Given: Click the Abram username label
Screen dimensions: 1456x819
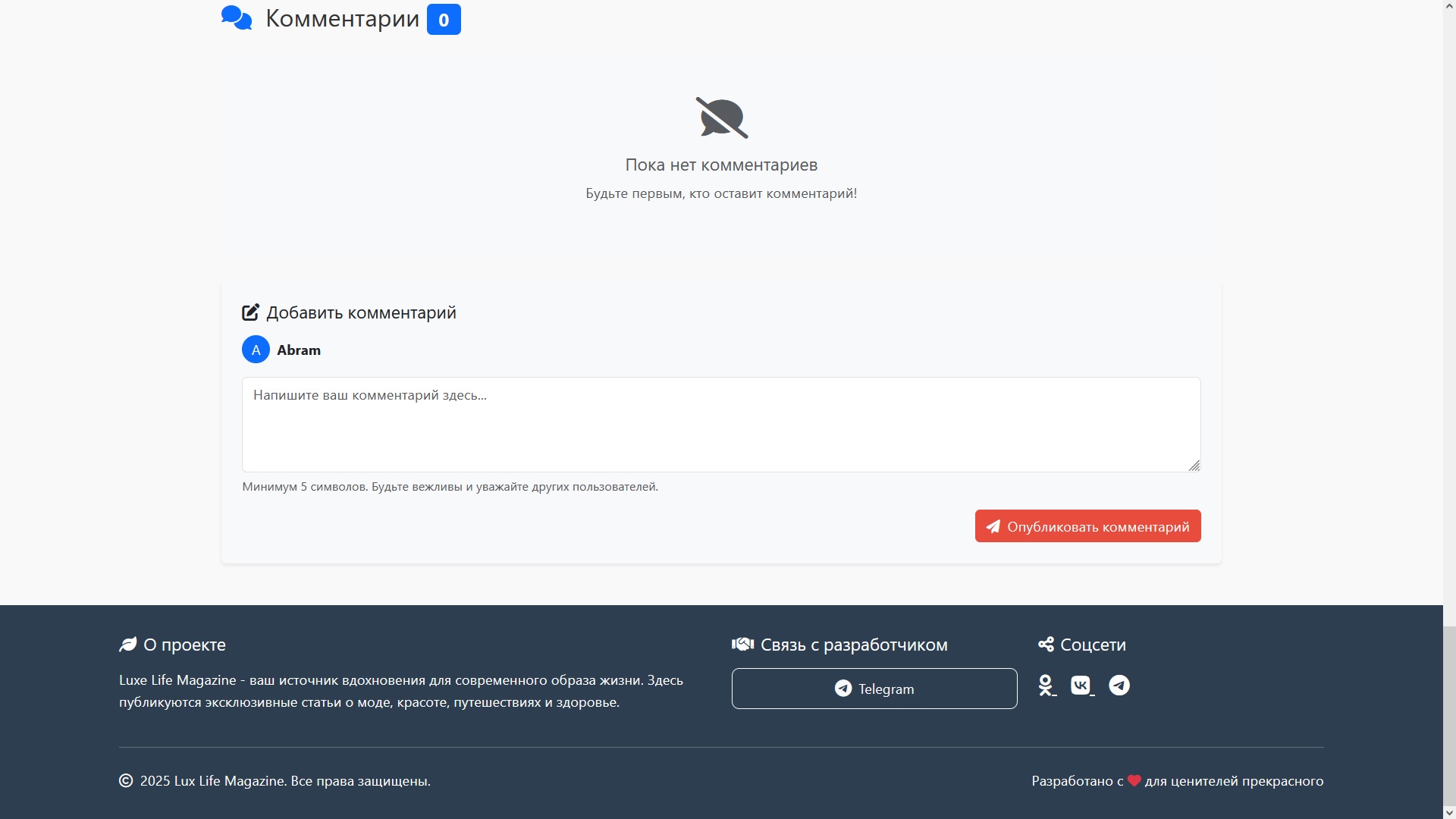Looking at the screenshot, I should point(299,350).
